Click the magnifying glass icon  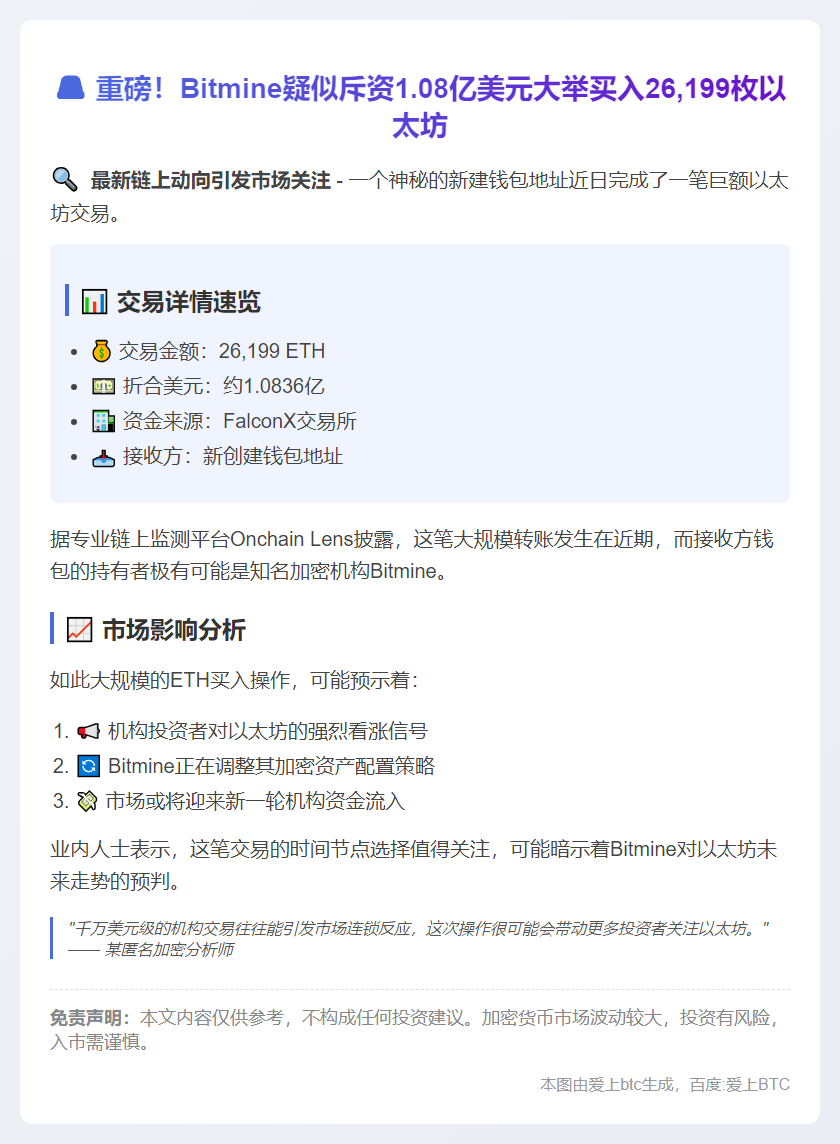[x=64, y=180]
